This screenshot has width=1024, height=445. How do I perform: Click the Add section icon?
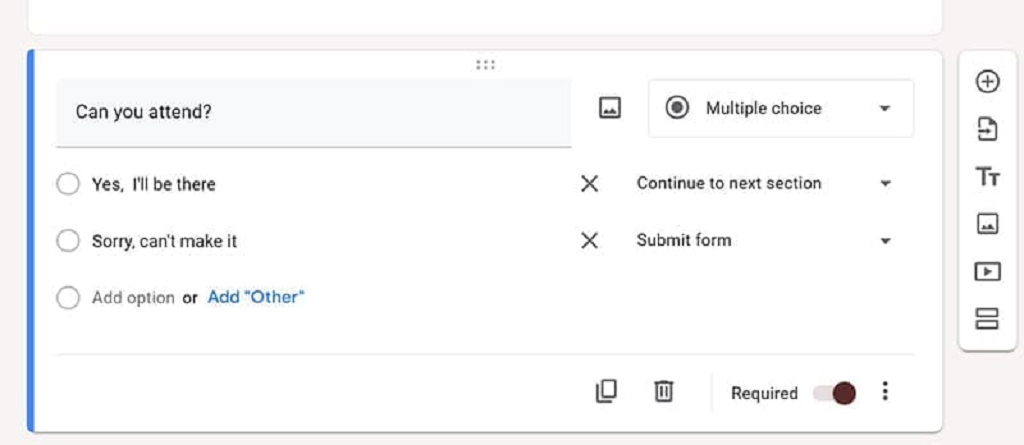[x=988, y=319]
